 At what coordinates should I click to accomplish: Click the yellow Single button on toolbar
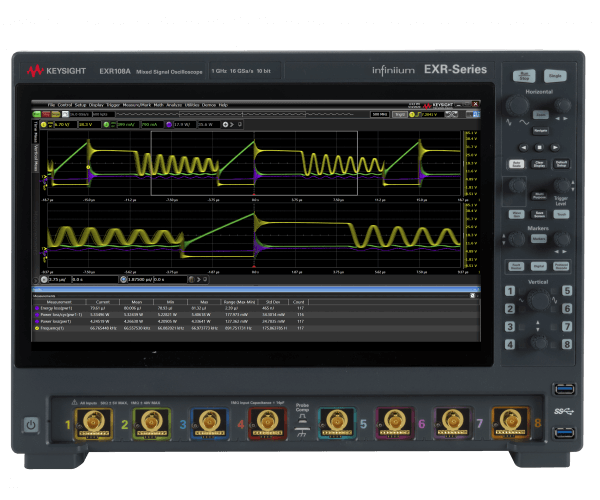click(55, 114)
